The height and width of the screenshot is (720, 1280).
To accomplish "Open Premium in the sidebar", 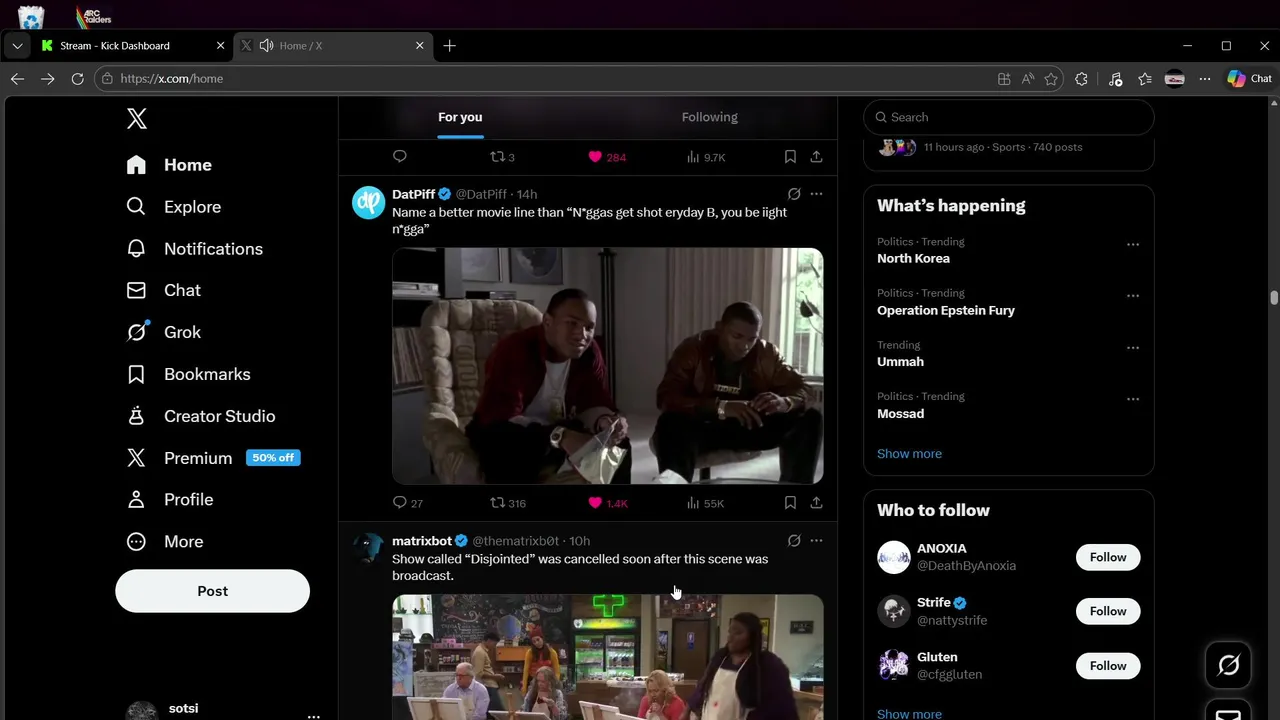I will point(213,458).
